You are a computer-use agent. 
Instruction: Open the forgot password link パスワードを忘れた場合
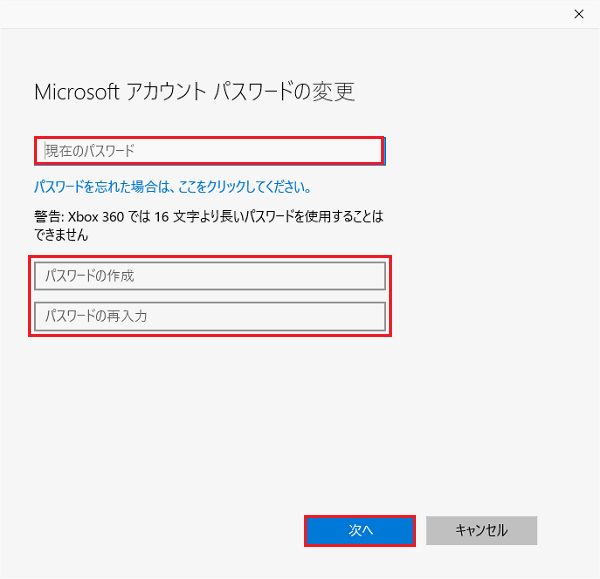[x=173, y=187]
